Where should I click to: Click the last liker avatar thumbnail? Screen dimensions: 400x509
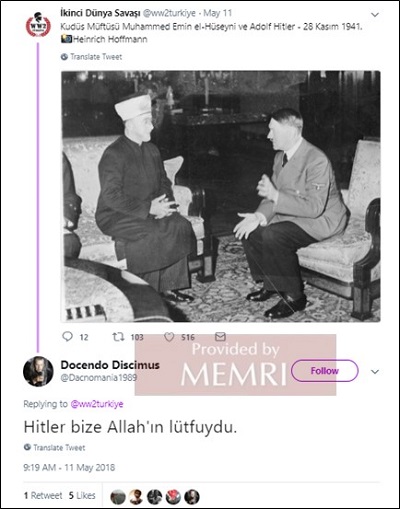[192, 497]
